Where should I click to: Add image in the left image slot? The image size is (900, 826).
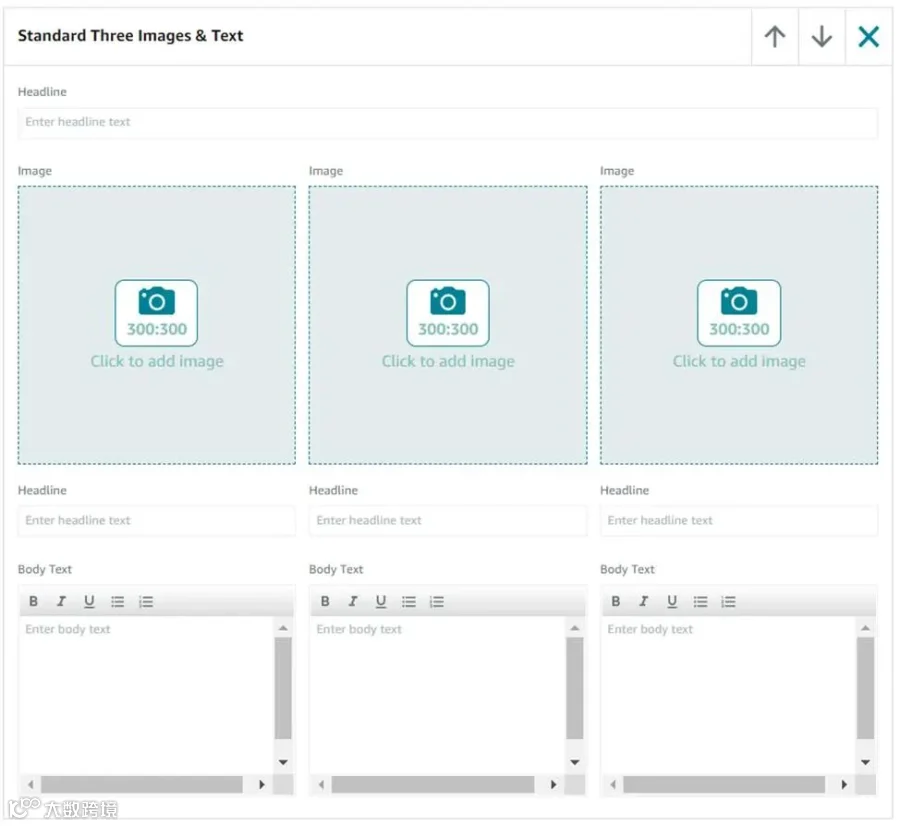[157, 325]
